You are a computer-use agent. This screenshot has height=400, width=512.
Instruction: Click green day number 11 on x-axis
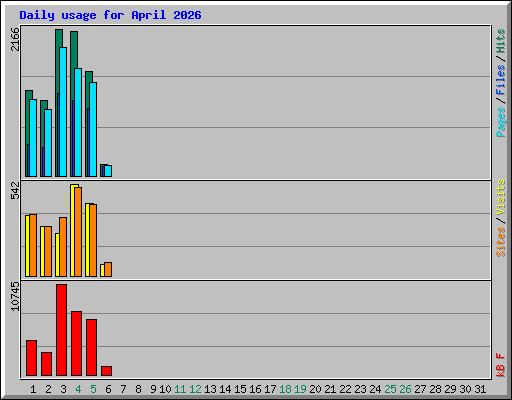click(180, 389)
